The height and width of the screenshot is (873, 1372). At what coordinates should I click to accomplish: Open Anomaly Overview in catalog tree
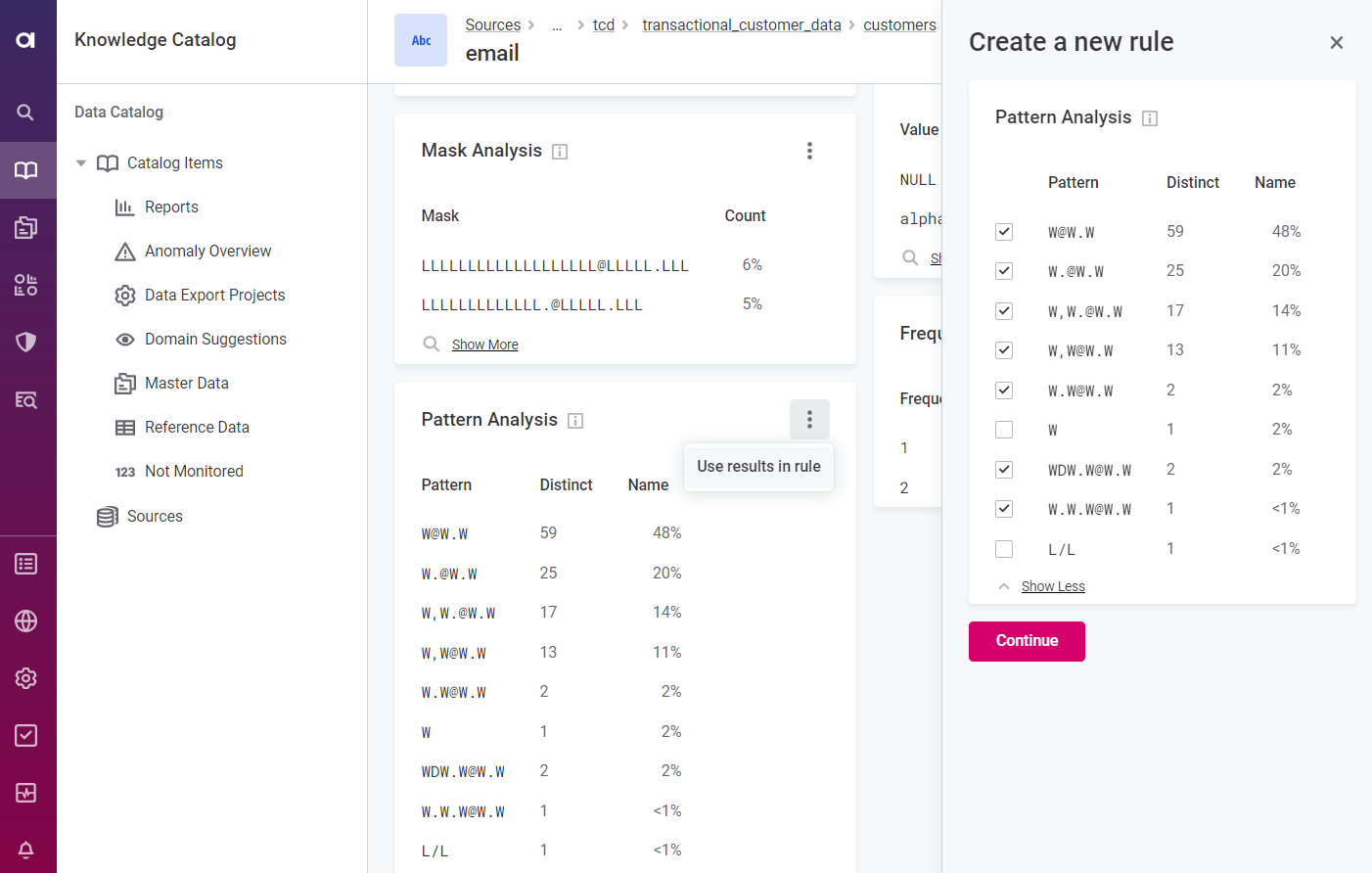click(207, 252)
